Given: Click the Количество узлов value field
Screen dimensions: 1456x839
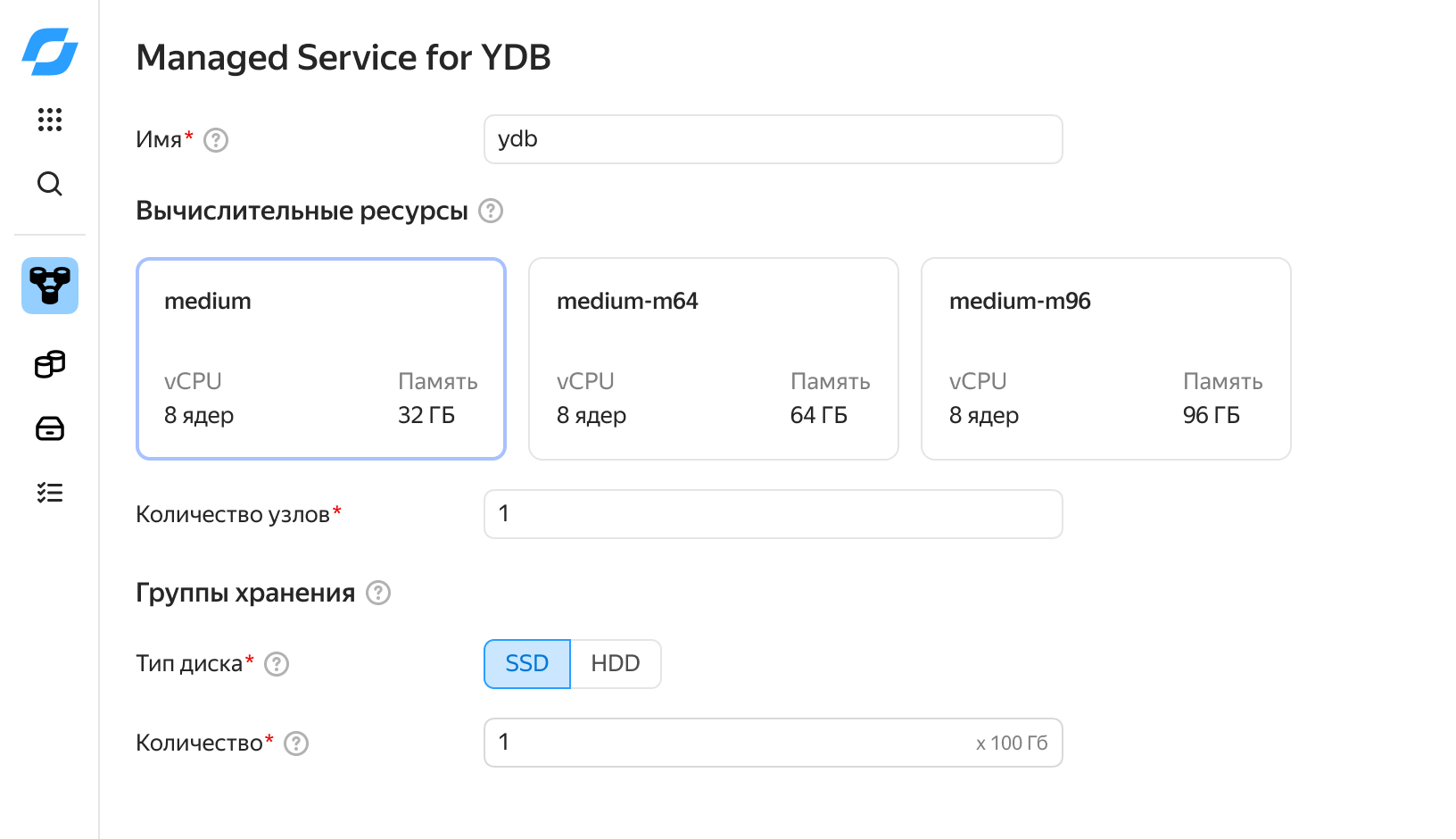Looking at the screenshot, I should (x=773, y=514).
